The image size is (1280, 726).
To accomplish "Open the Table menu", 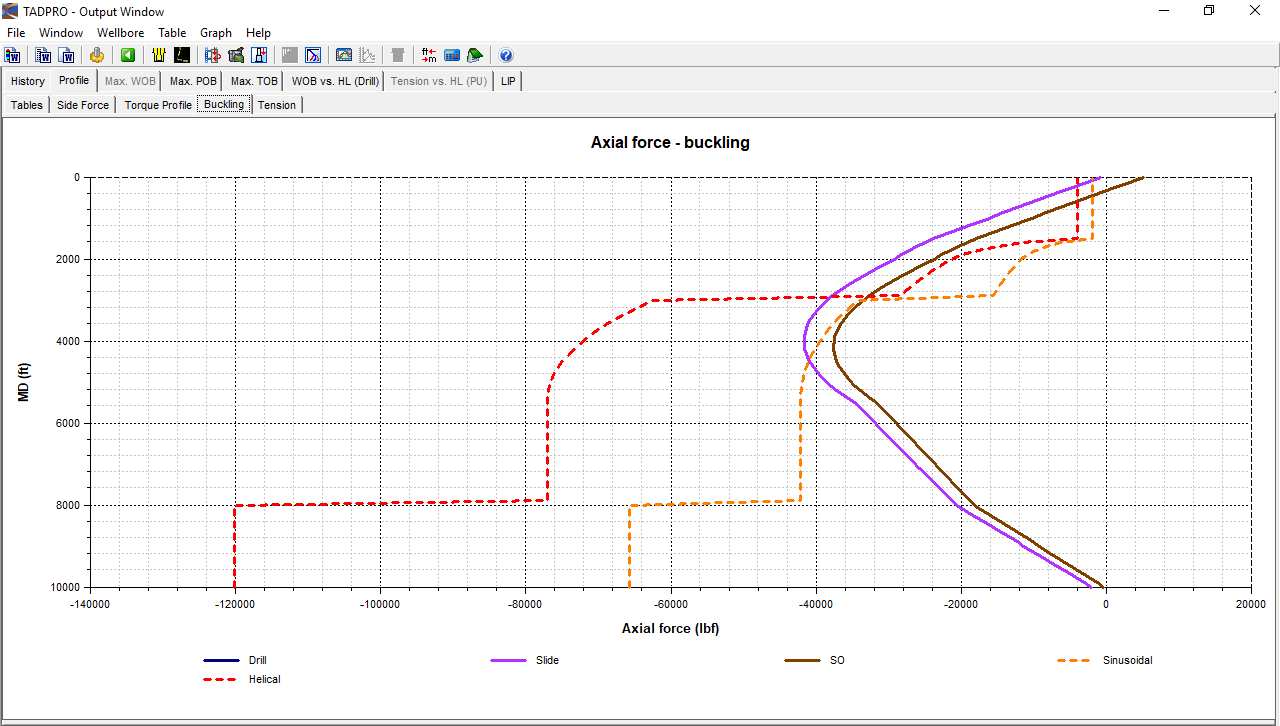I will [x=172, y=33].
